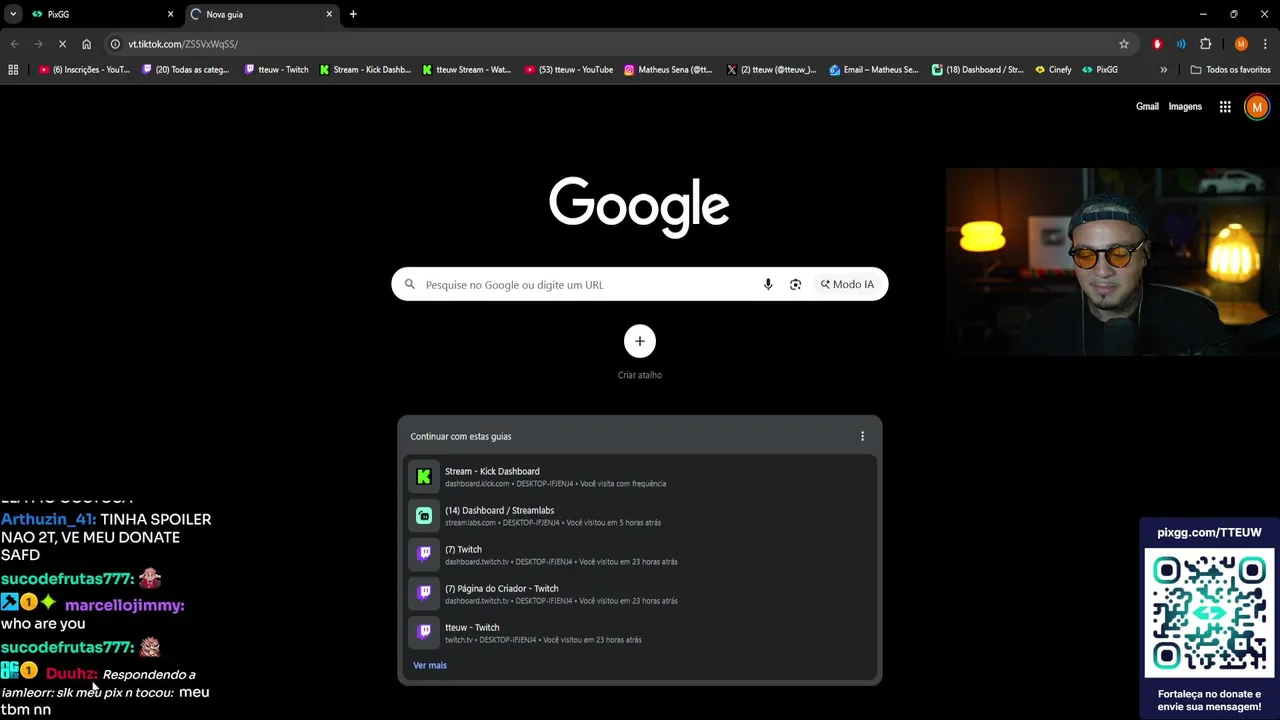Go back to previous page
Image resolution: width=1280 pixels, height=720 pixels.
[x=14, y=44]
